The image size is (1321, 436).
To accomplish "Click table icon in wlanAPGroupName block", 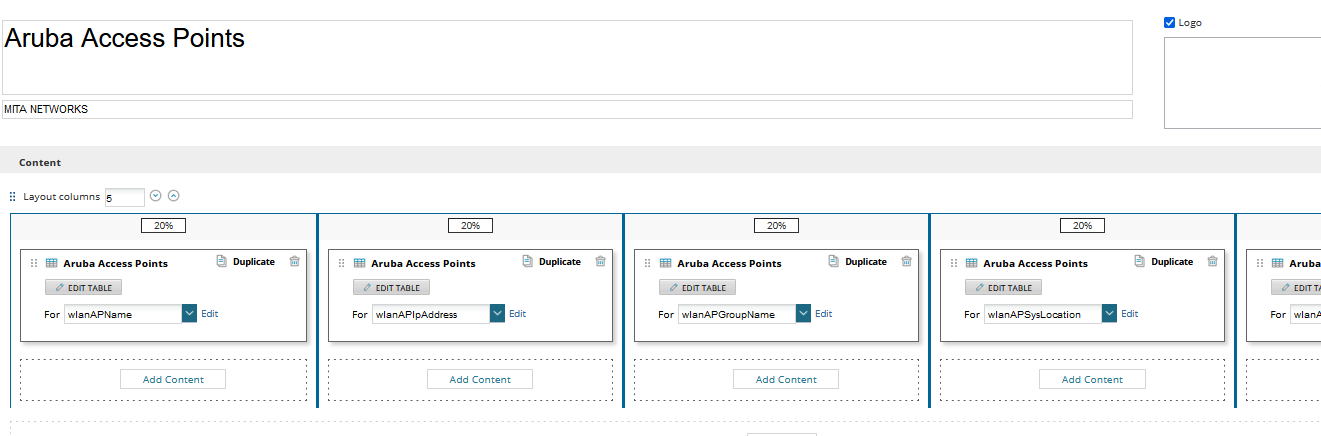I will click(665, 263).
